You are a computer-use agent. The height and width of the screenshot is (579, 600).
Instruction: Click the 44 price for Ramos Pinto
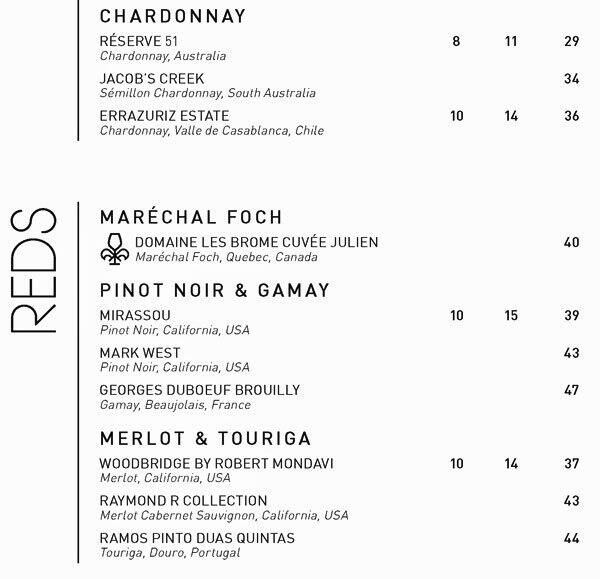click(x=571, y=538)
